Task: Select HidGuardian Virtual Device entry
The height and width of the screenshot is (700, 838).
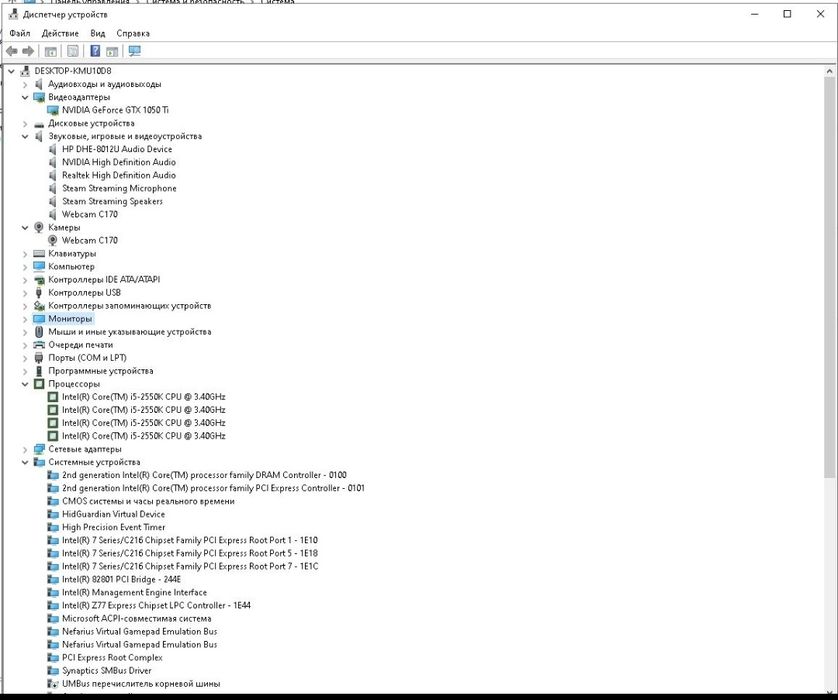Action: [113, 515]
